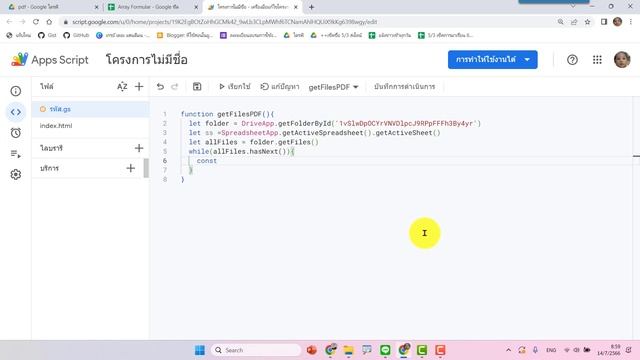
Task: Open the project Overview info icon
Action: (x=16, y=91)
